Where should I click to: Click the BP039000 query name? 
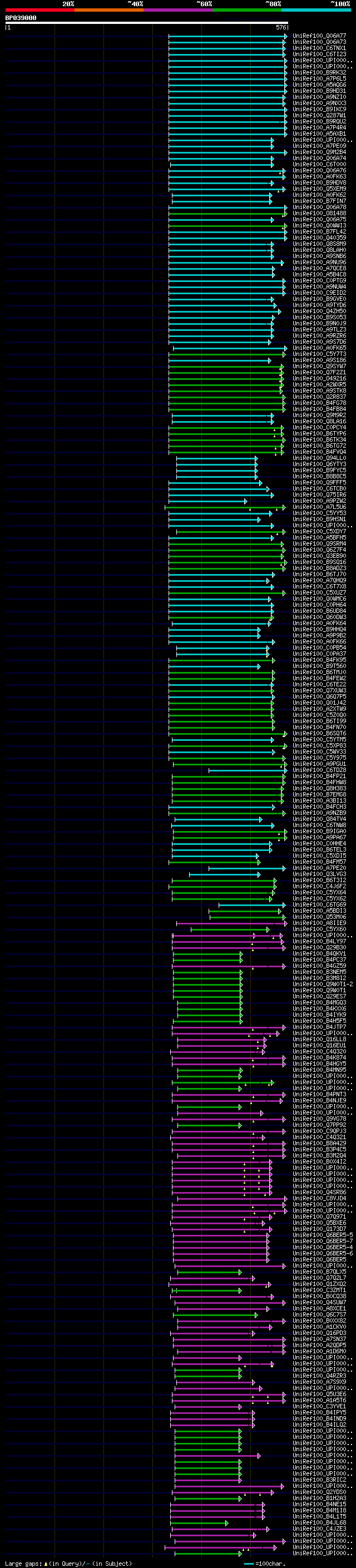pyautogui.click(x=21, y=18)
